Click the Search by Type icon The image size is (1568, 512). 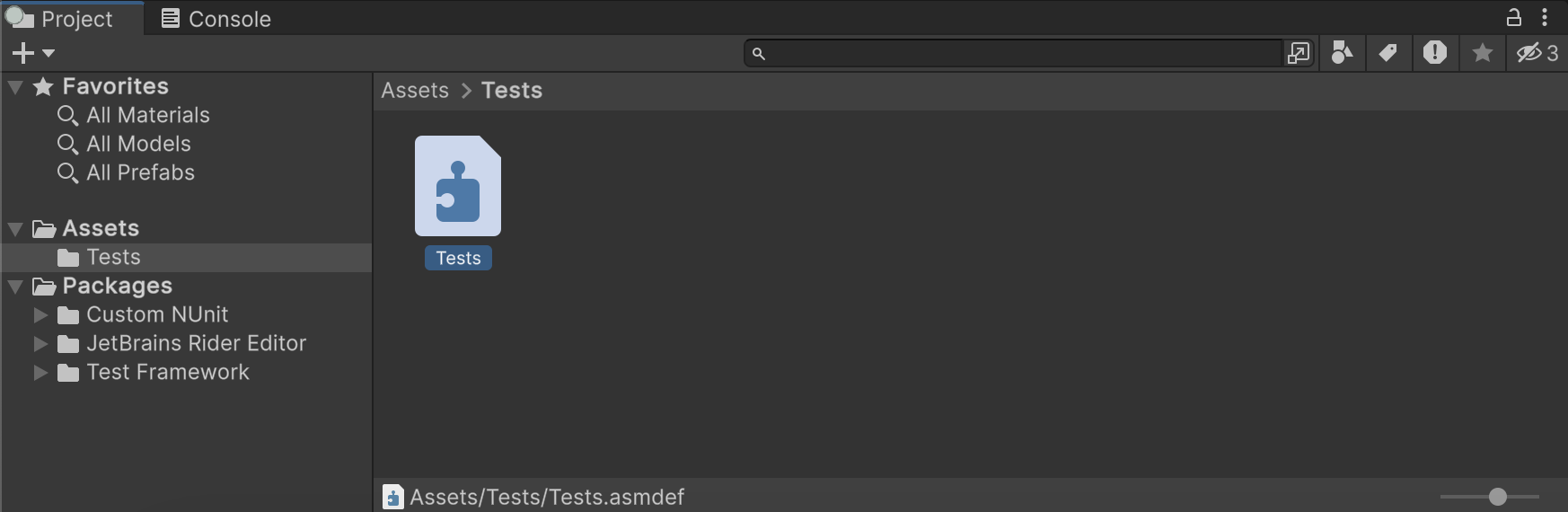pyautogui.click(x=1342, y=54)
